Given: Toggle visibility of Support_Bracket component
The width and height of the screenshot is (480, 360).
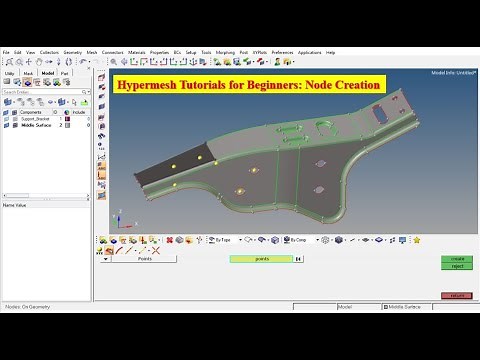Looking at the screenshot, I should coord(6,119).
